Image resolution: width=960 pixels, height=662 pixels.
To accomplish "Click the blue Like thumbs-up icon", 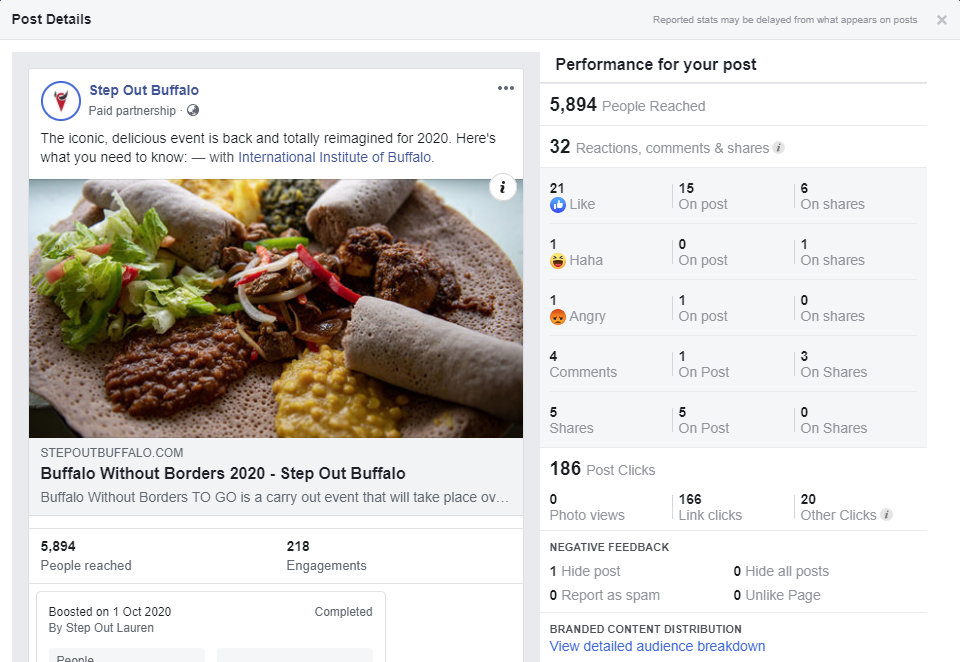I will [x=558, y=205].
